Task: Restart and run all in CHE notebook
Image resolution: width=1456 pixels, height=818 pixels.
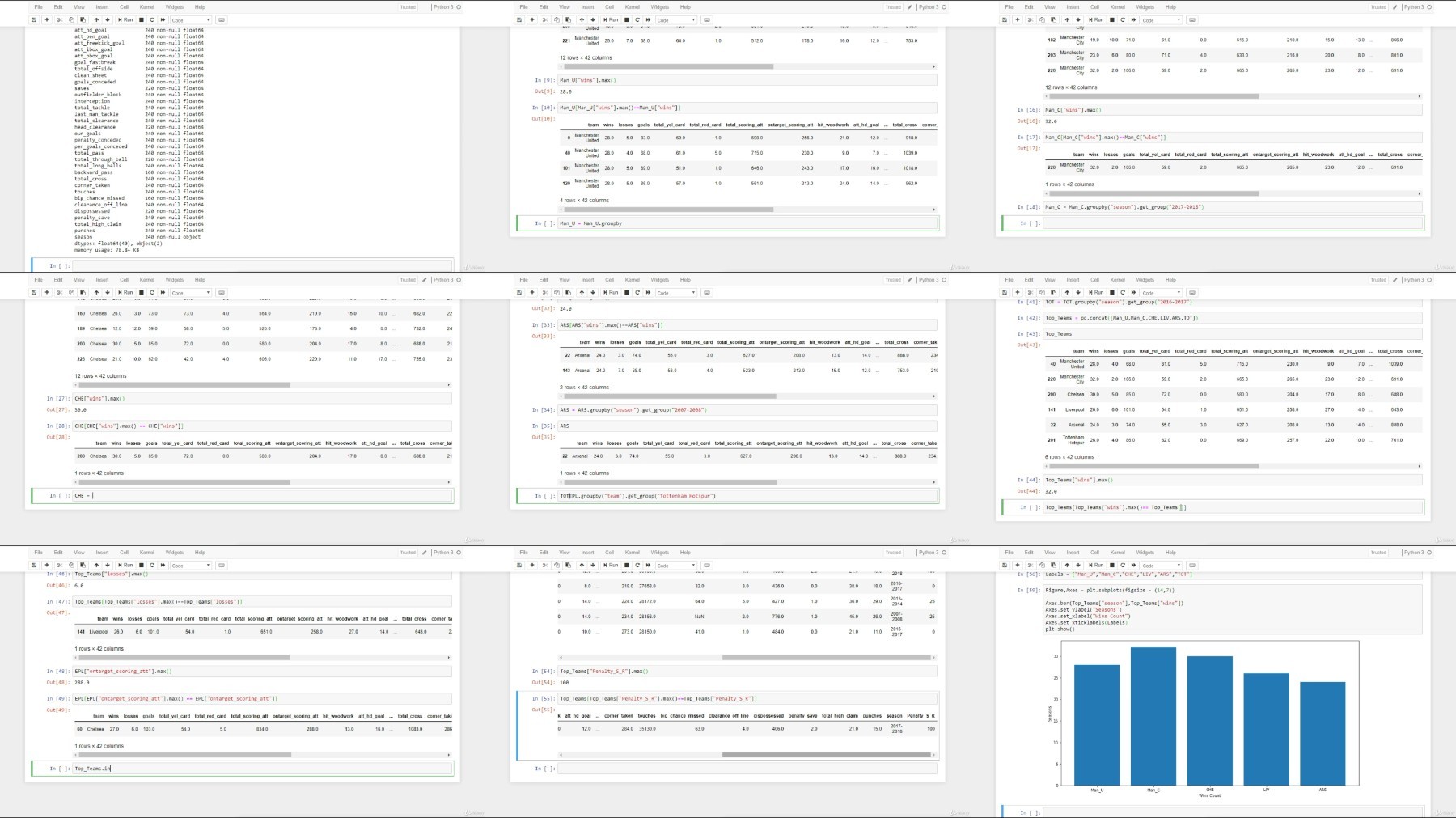Action: coord(163,292)
